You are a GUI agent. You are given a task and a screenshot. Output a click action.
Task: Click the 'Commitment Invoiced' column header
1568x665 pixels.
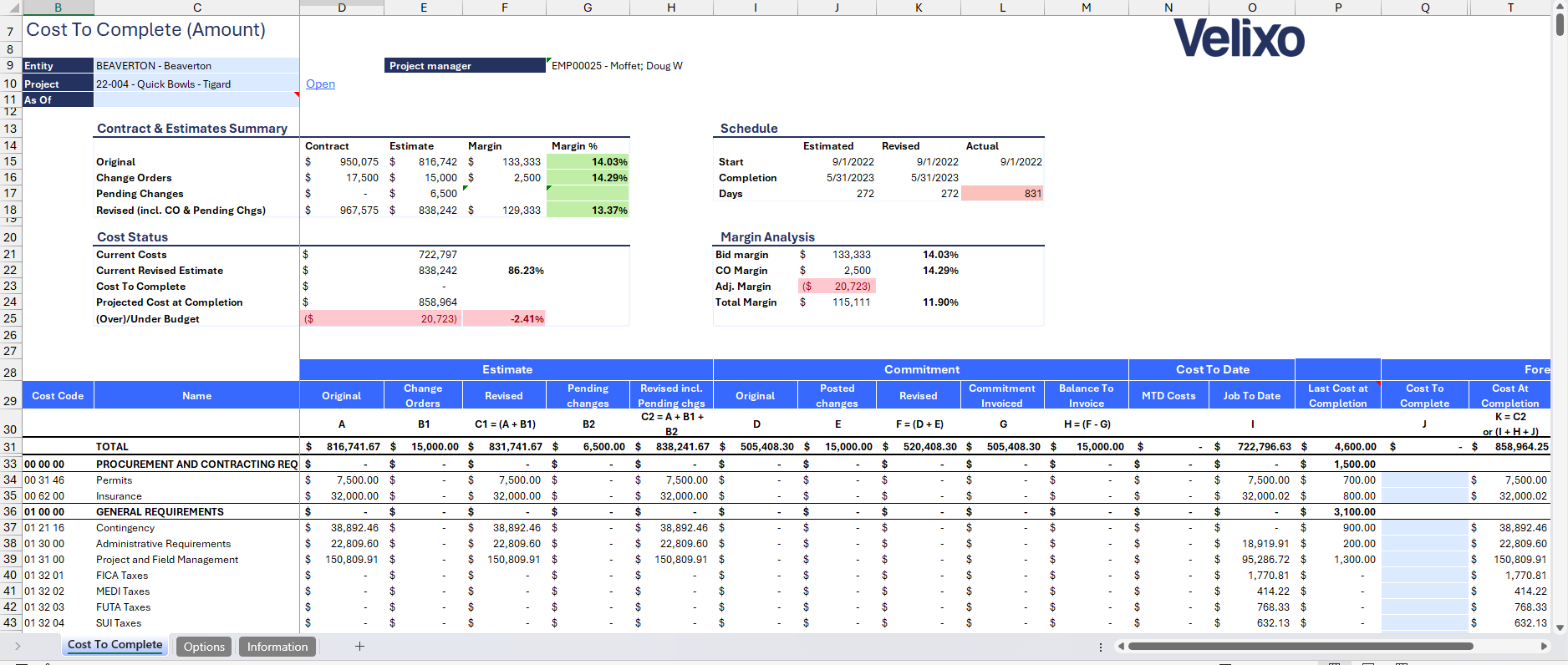(1001, 395)
